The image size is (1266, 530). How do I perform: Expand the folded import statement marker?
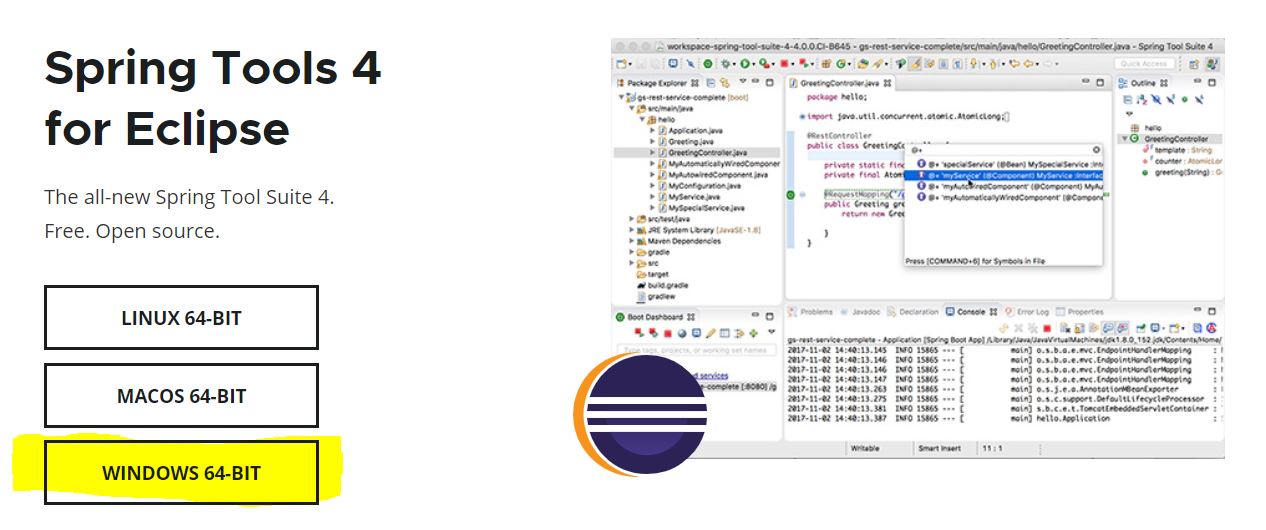point(802,117)
